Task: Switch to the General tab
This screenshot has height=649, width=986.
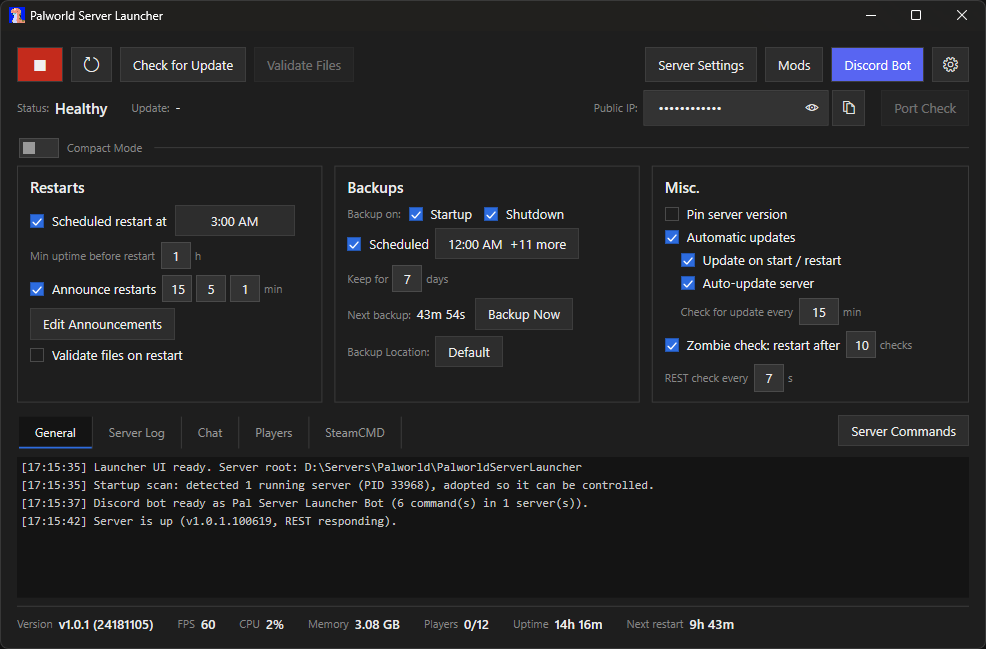Action: (55, 433)
